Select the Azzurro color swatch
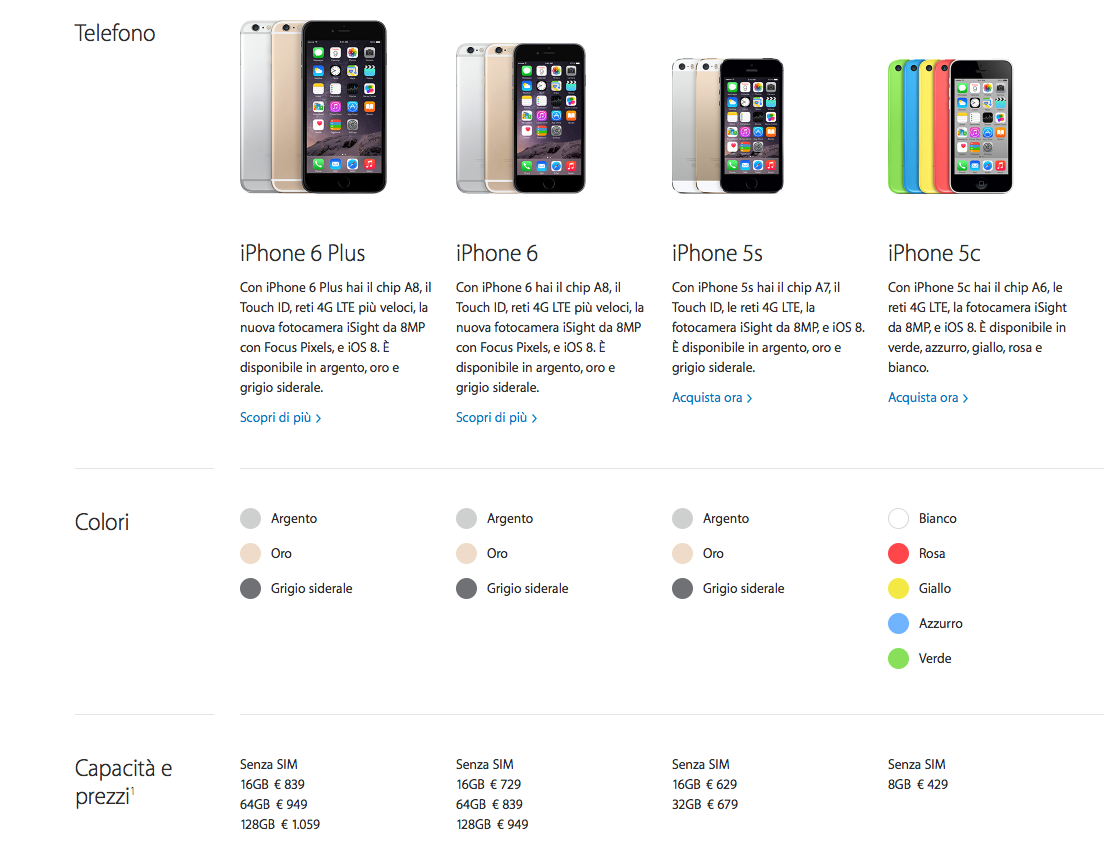Screen dimensions: 1120x856 tap(899, 623)
